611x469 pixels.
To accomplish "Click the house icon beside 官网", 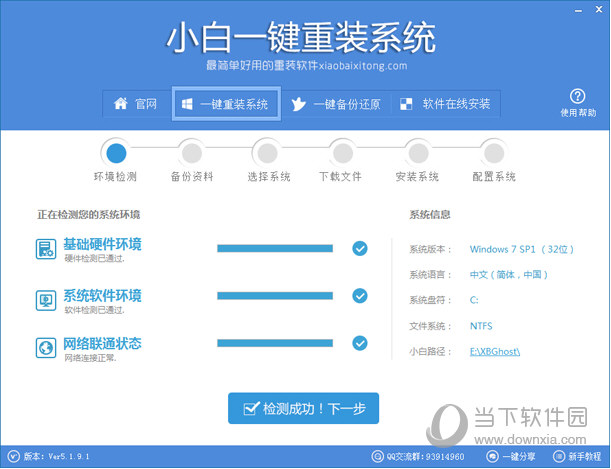I will point(120,104).
